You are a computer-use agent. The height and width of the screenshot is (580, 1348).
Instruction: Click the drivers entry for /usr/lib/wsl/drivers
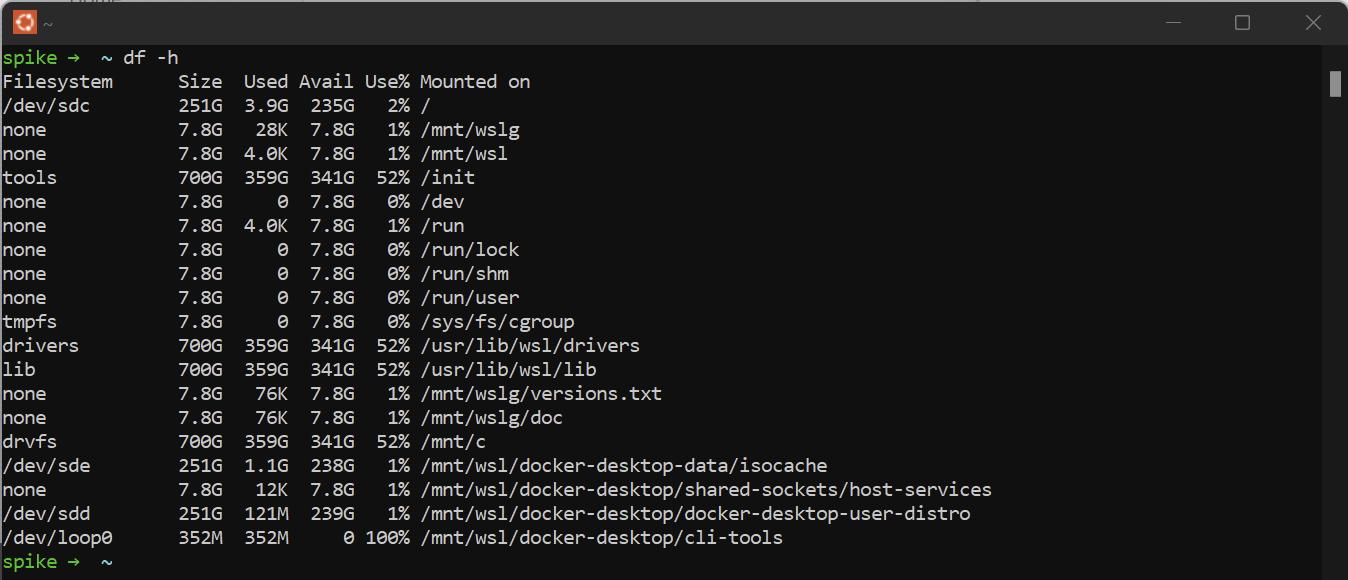[41, 345]
